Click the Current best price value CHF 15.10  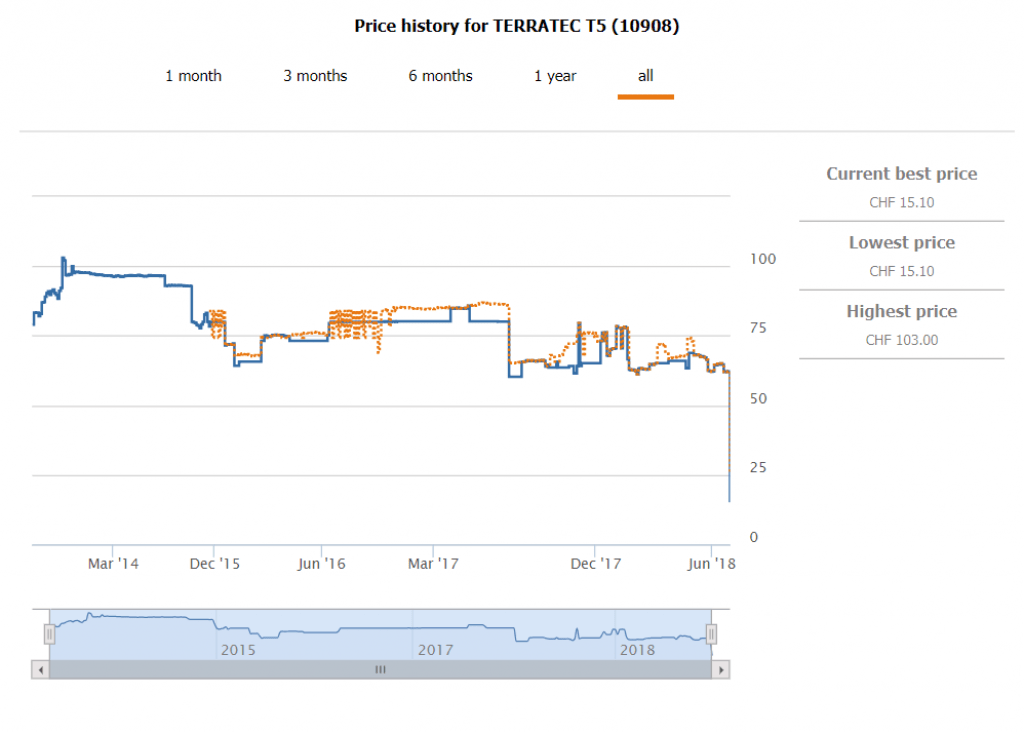pos(901,203)
